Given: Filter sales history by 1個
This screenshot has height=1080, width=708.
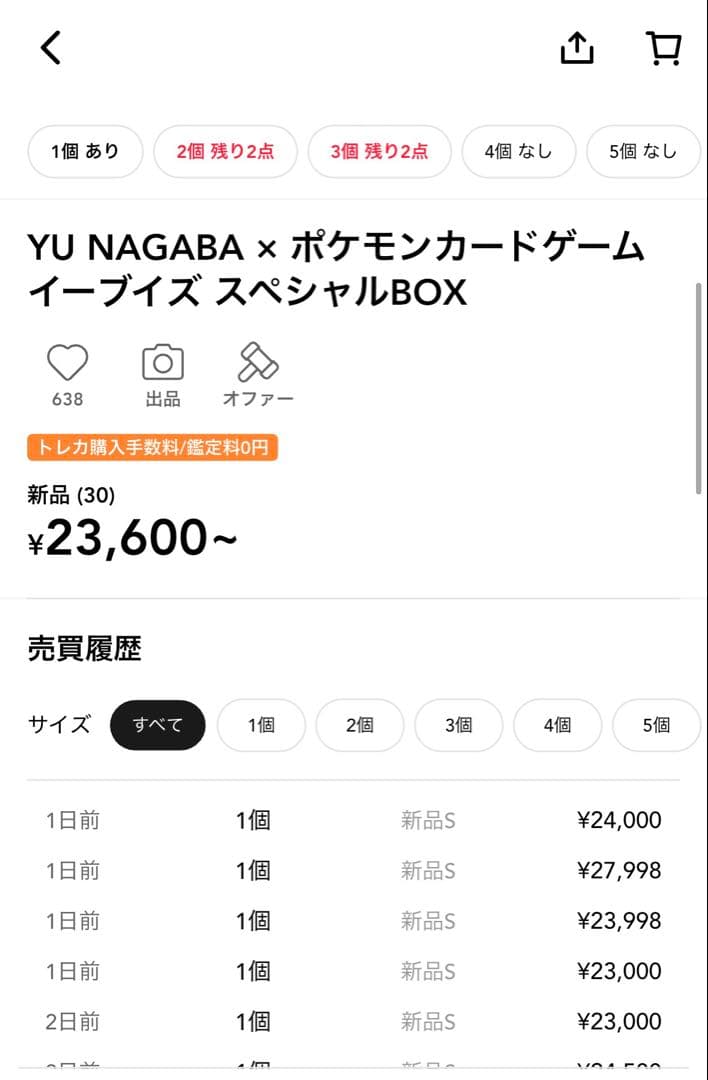Looking at the screenshot, I should [x=261, y=725].
